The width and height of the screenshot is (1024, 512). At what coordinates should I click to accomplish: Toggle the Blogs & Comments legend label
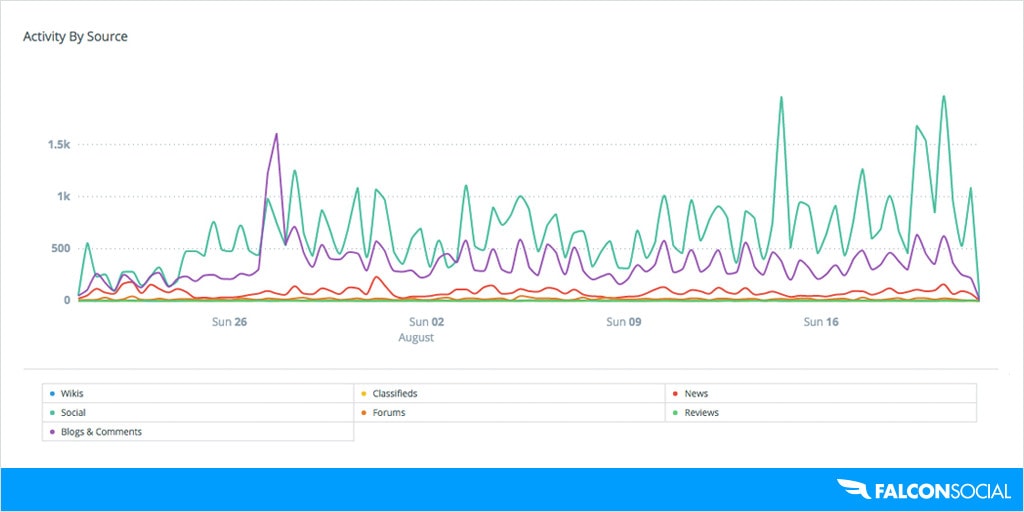pyautogui.click(x=101, y=432)
